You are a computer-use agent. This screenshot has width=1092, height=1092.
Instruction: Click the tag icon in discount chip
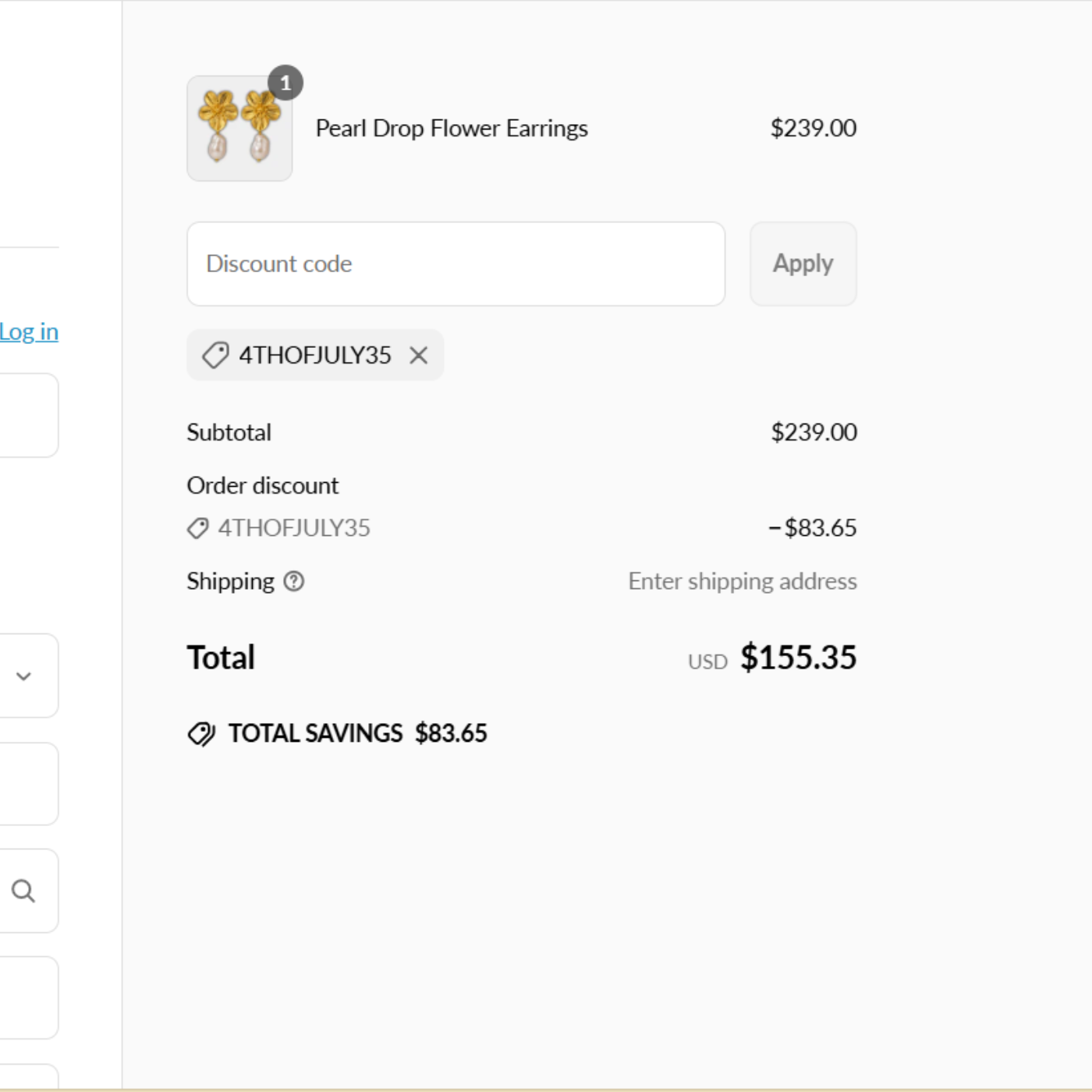[215, 355]
